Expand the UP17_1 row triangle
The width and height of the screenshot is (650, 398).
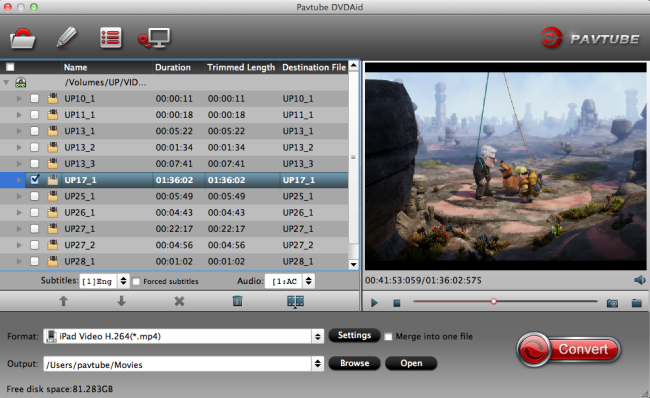tap(19, 180)
